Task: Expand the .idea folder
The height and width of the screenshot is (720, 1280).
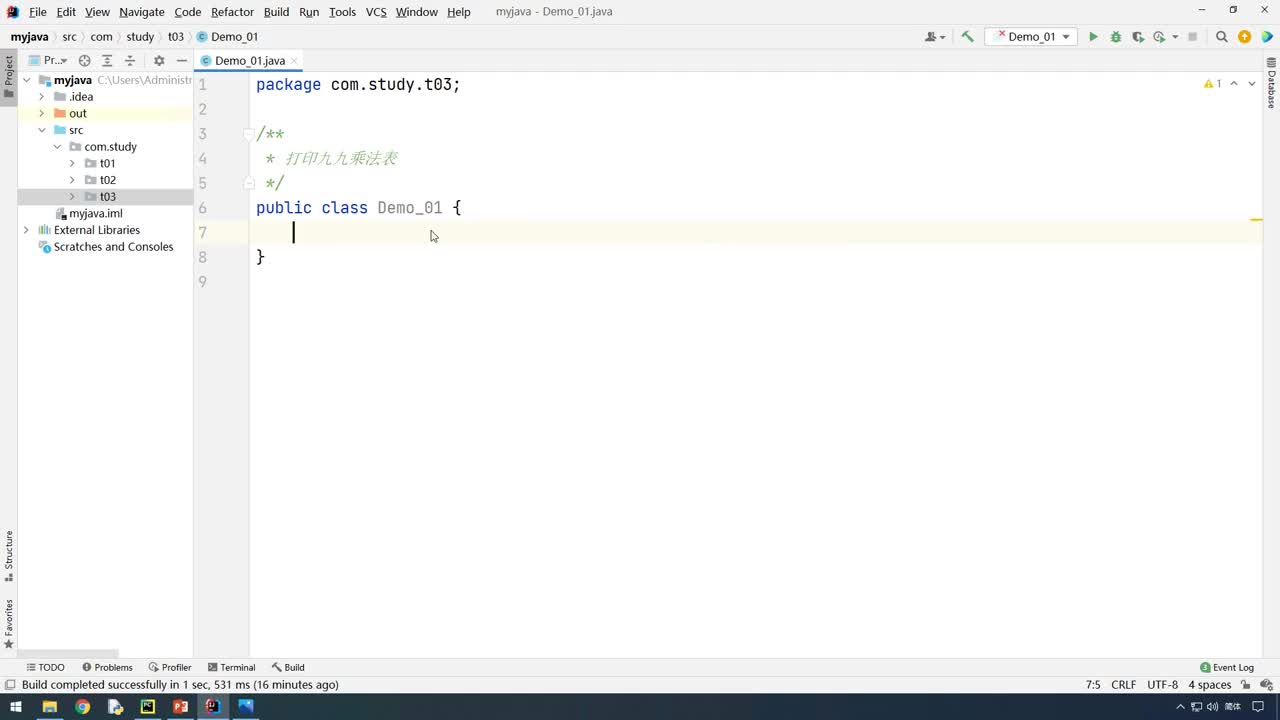Action: tap(42, 97)
